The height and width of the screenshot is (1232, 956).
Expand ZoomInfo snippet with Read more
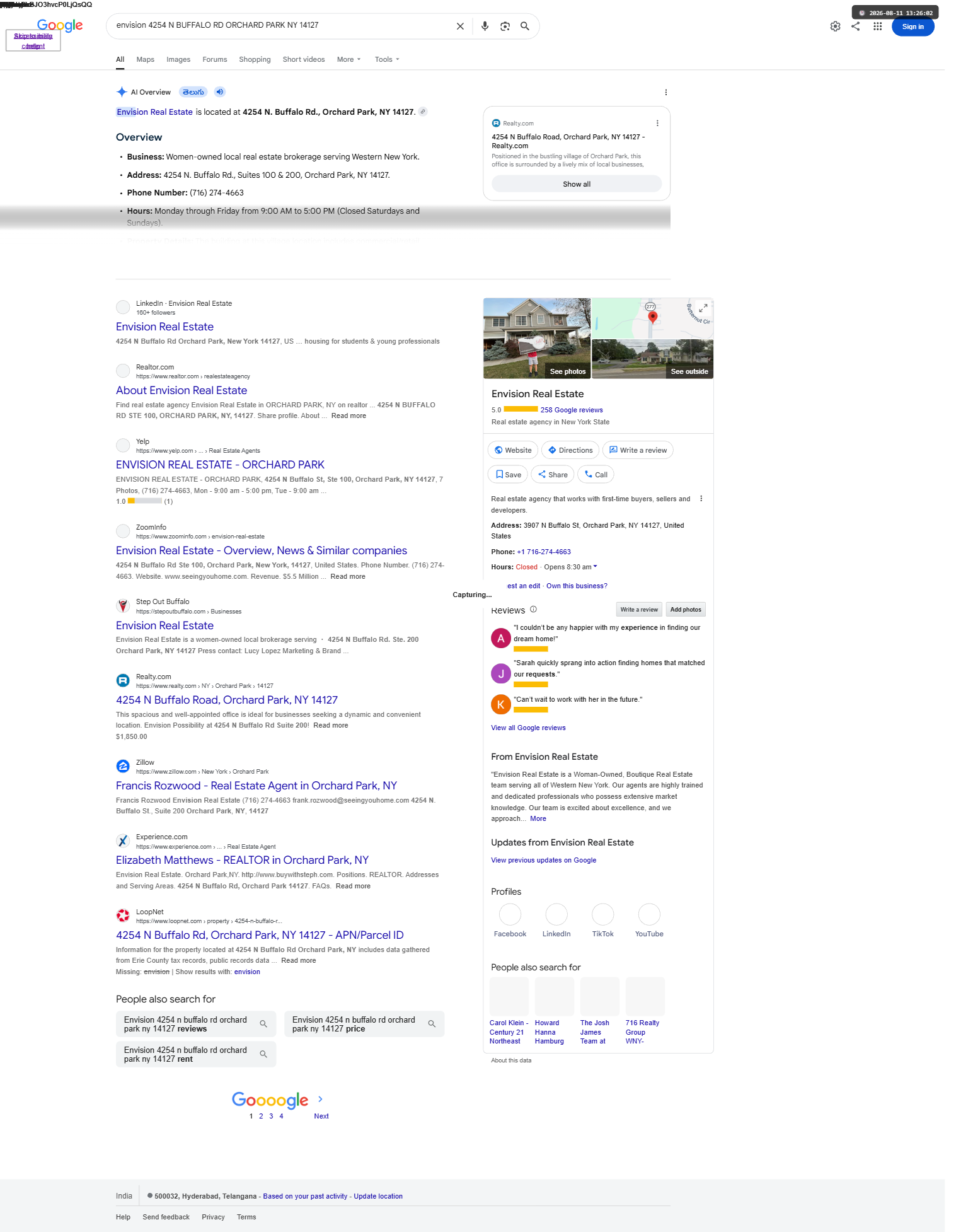coord(348,577)
